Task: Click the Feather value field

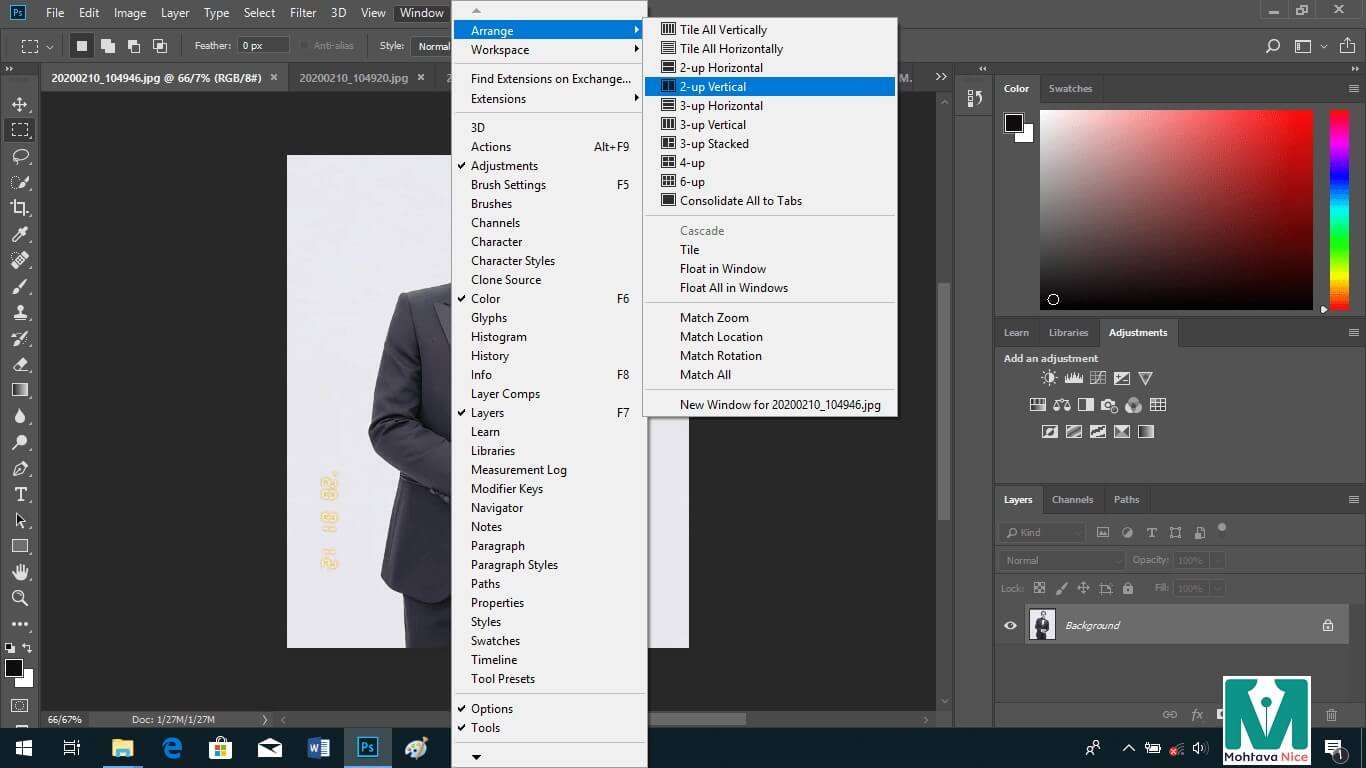Action: (264, 46)
